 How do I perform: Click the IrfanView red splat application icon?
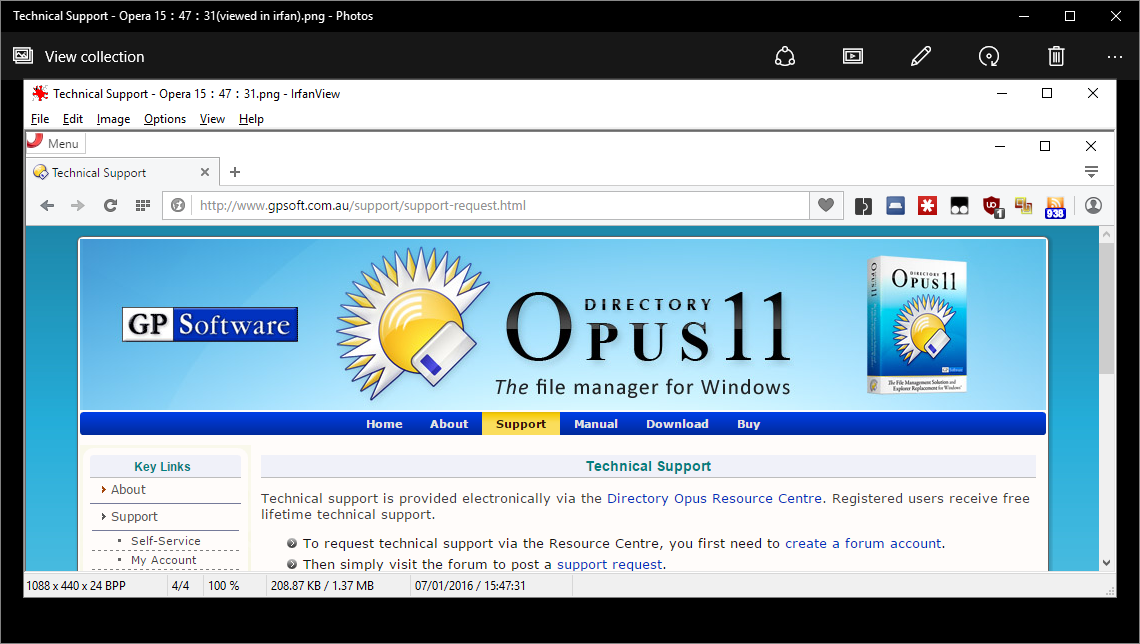(39, 93)
